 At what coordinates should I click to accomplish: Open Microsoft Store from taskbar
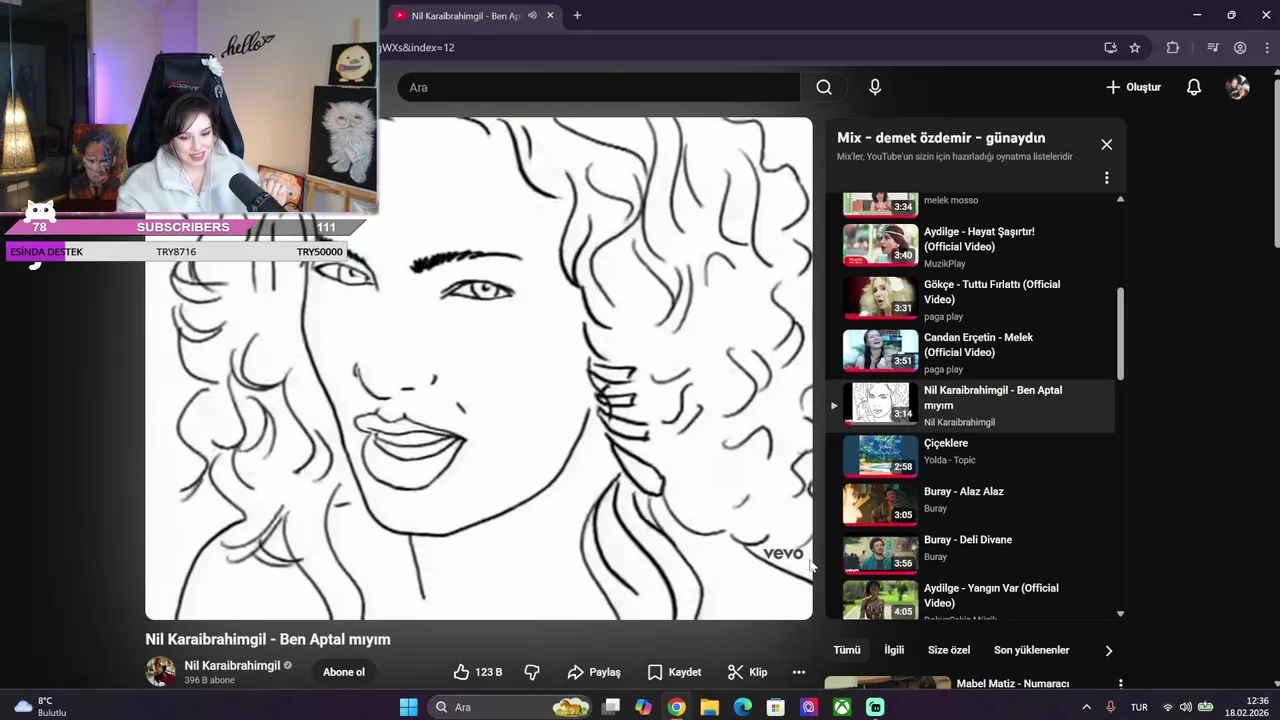775,707
